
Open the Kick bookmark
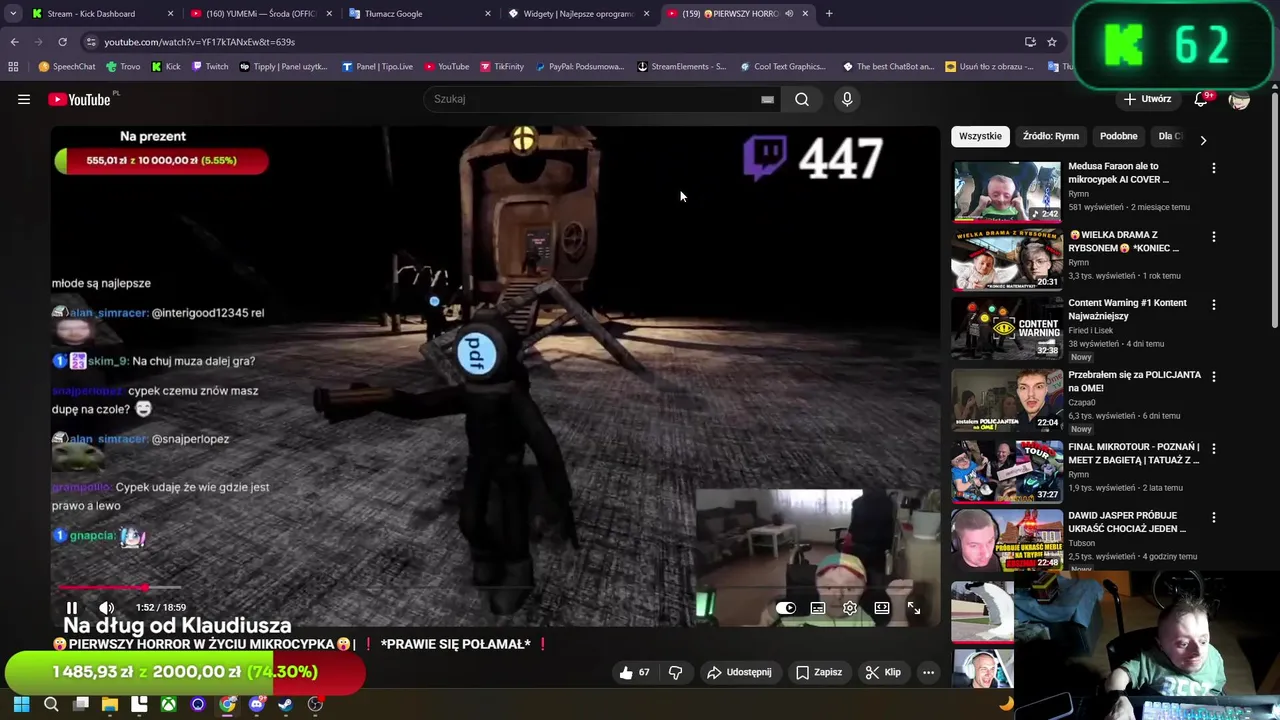(166, 67)
